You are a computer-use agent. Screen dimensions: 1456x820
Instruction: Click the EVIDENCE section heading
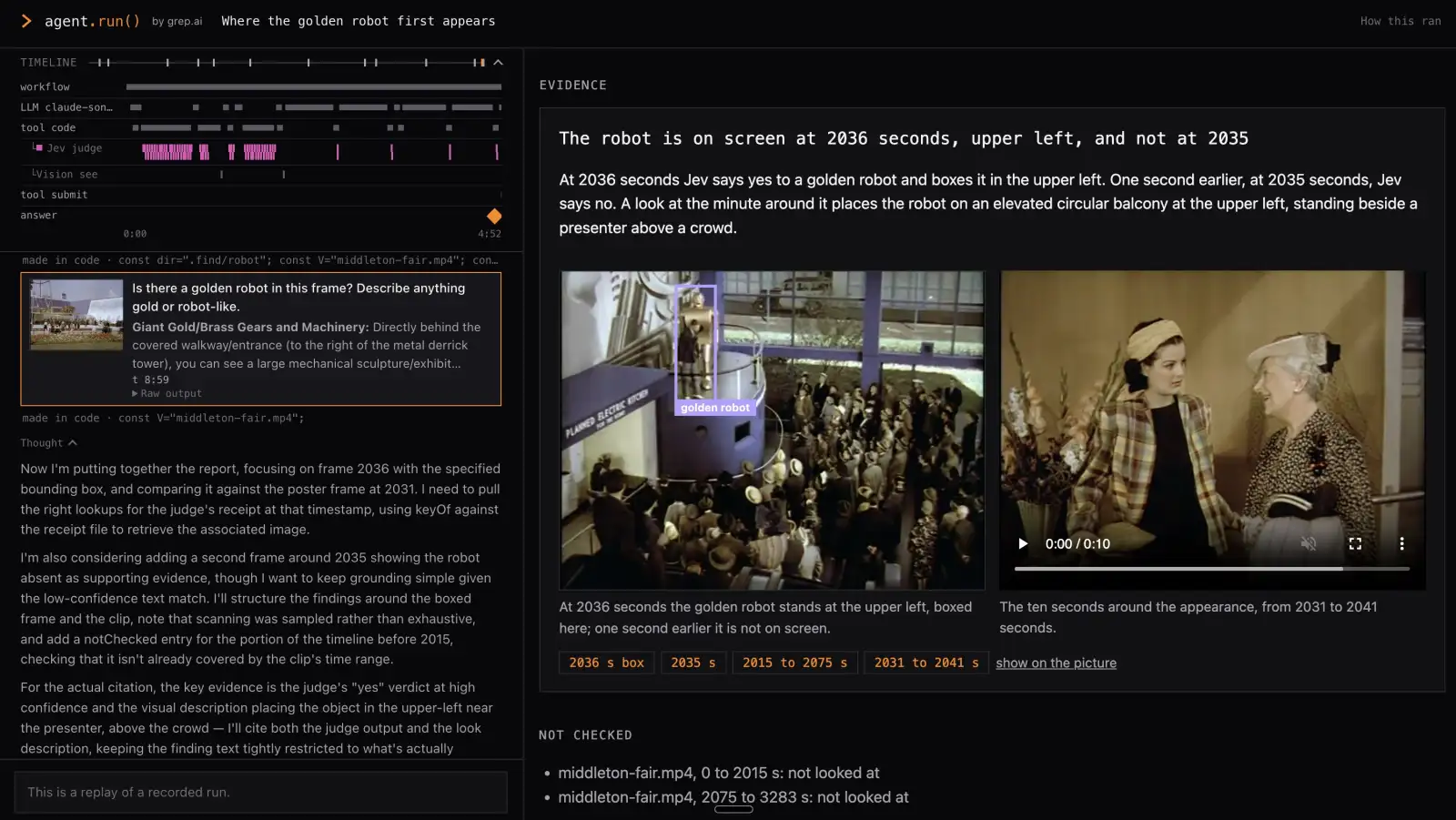click(572, 85)
